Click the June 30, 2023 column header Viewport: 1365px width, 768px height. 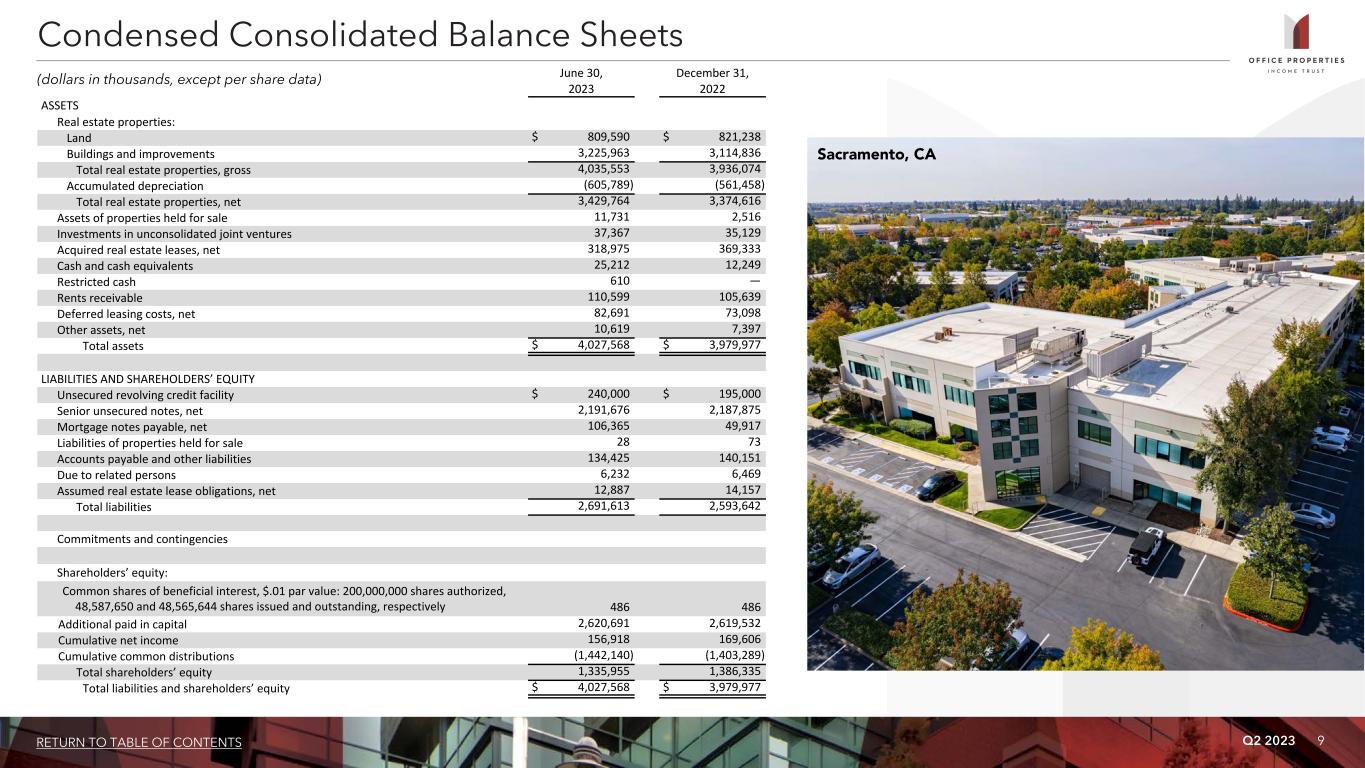click(581, 81)
